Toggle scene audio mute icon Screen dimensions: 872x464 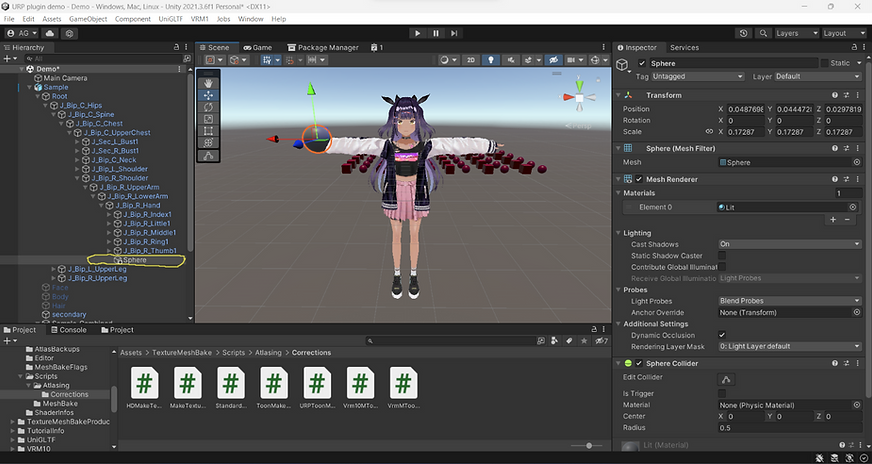click(511, 60)
